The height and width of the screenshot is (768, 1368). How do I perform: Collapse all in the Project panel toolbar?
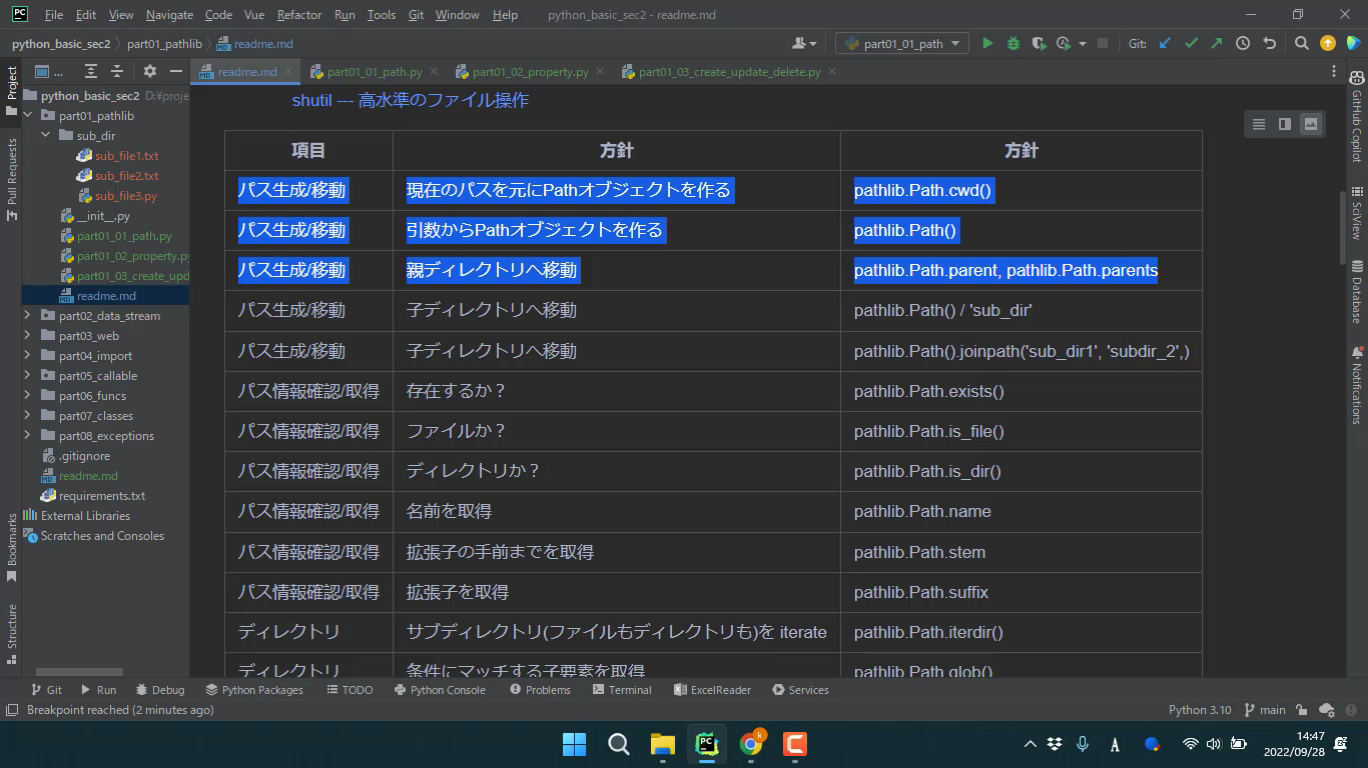[x=117, y=72]
